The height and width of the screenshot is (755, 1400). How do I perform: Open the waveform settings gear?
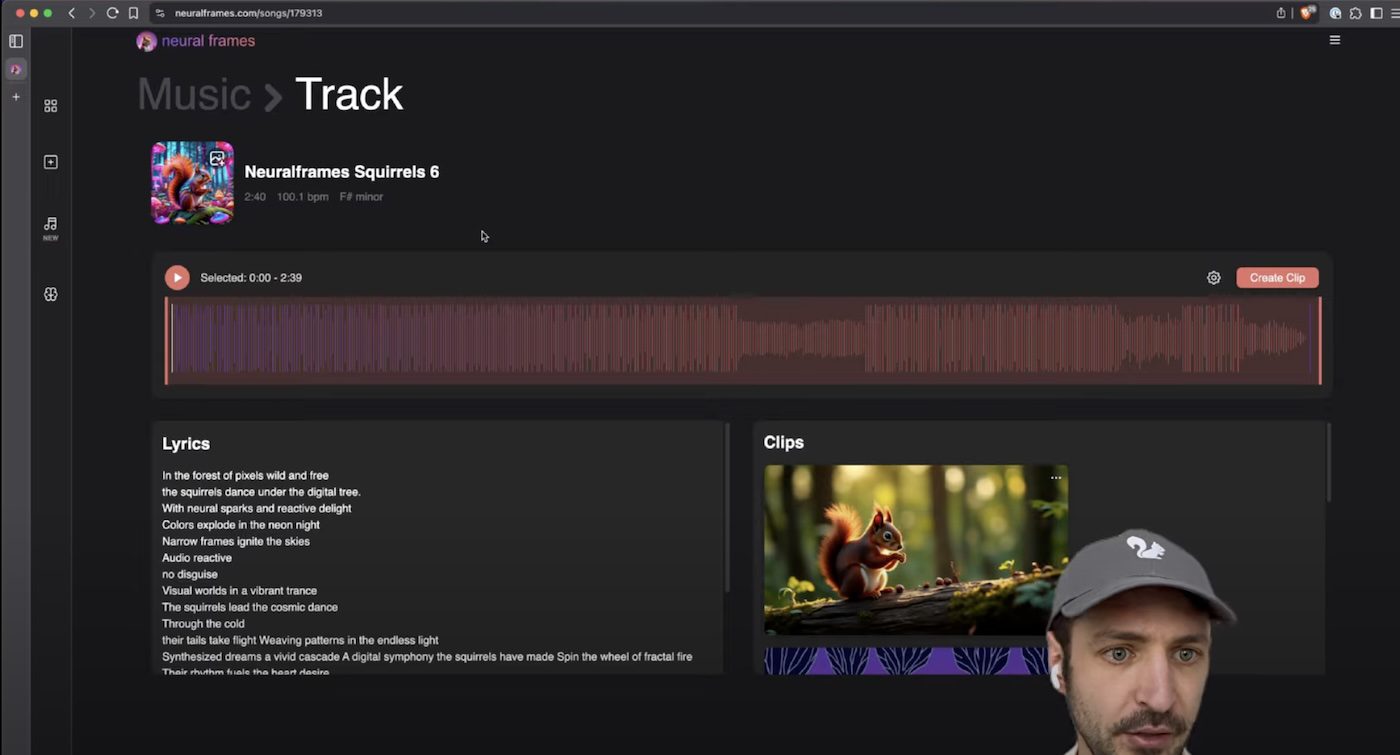(x=1213, y=278)
